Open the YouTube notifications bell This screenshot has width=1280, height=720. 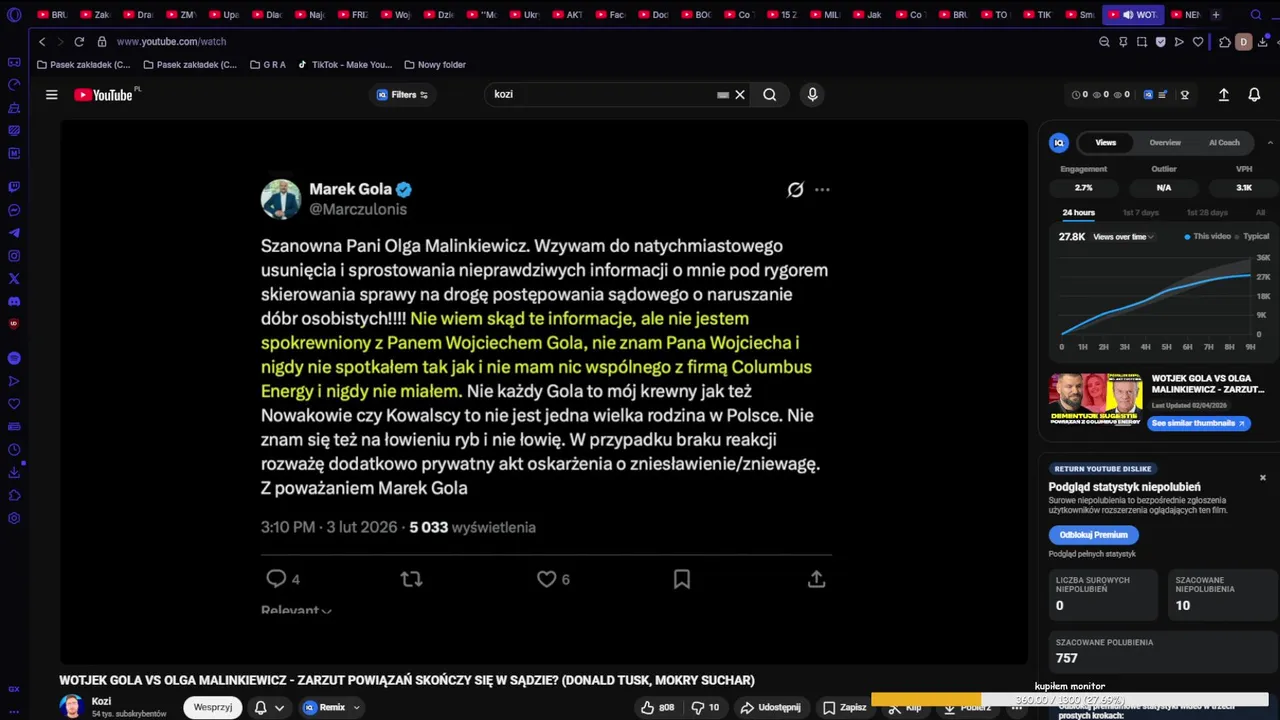coord(1254,95)
